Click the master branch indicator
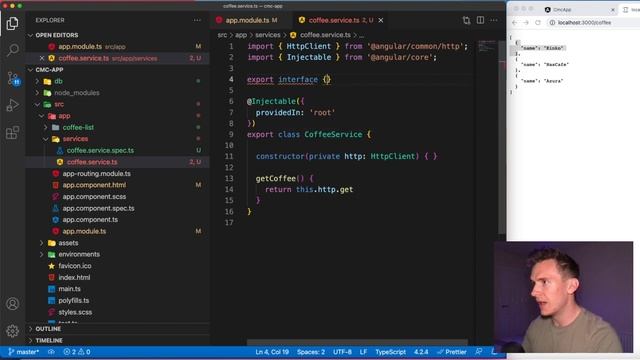Image resolution: width=640 pixels, height=360 pixels. click(24, 352)
